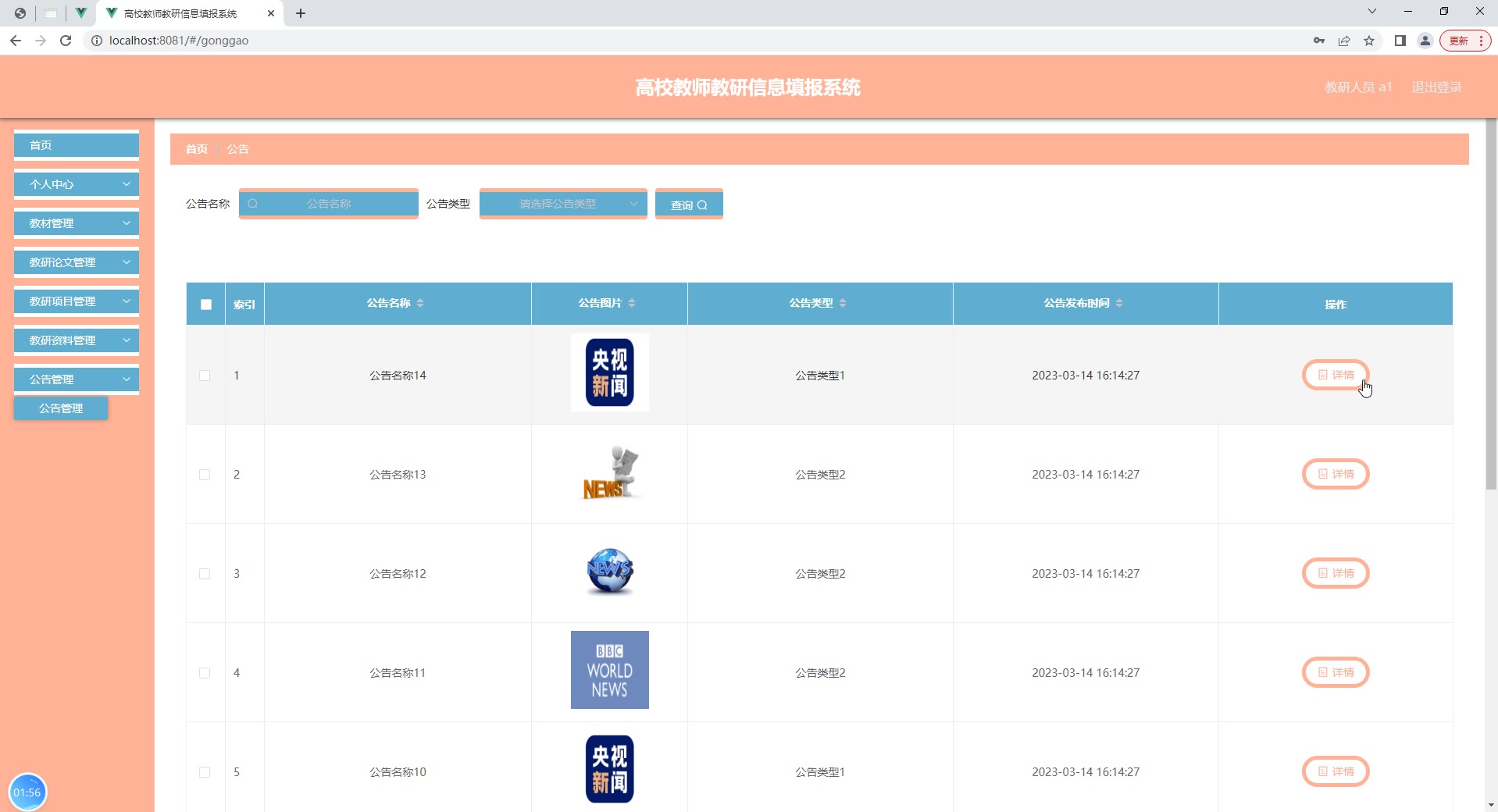The height and width of the screenshot is (812, 1498).
Task: Click the 公告 breadcrumb item
Action: (x=237, y=149)
